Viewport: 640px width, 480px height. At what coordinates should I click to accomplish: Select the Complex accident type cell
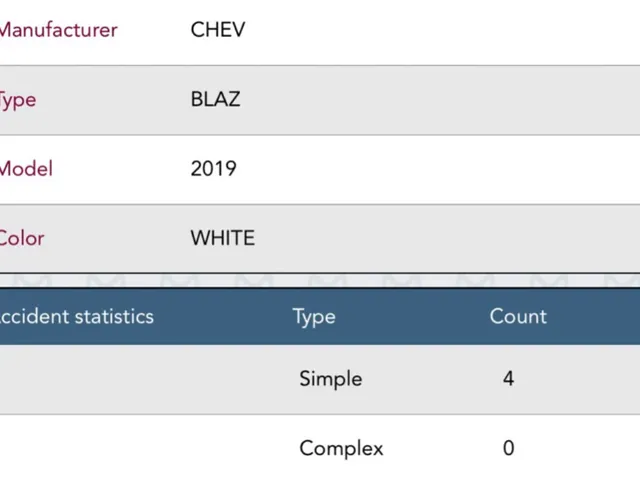coord(341,449)
